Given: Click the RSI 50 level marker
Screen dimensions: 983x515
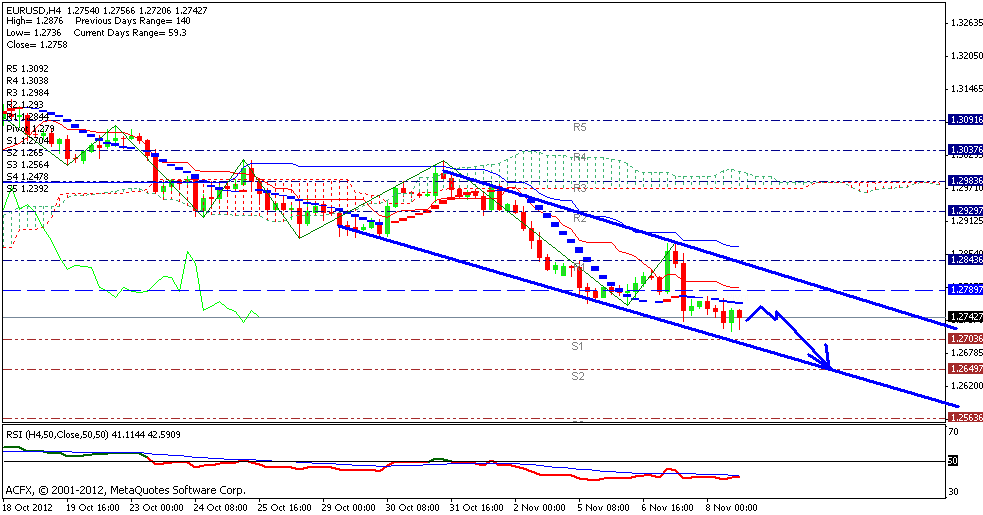Looking at the screenshot, I should pyautogui.click(x=954, y=461).
